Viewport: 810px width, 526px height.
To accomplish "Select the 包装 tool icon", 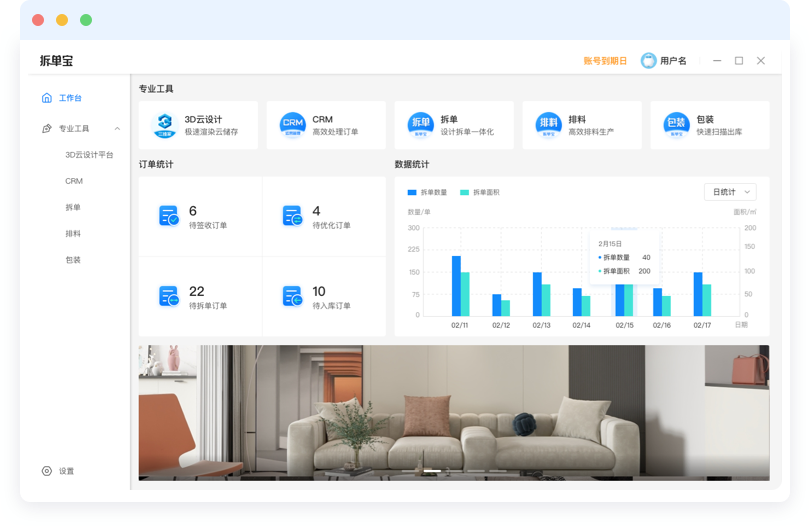I will 677,124.
